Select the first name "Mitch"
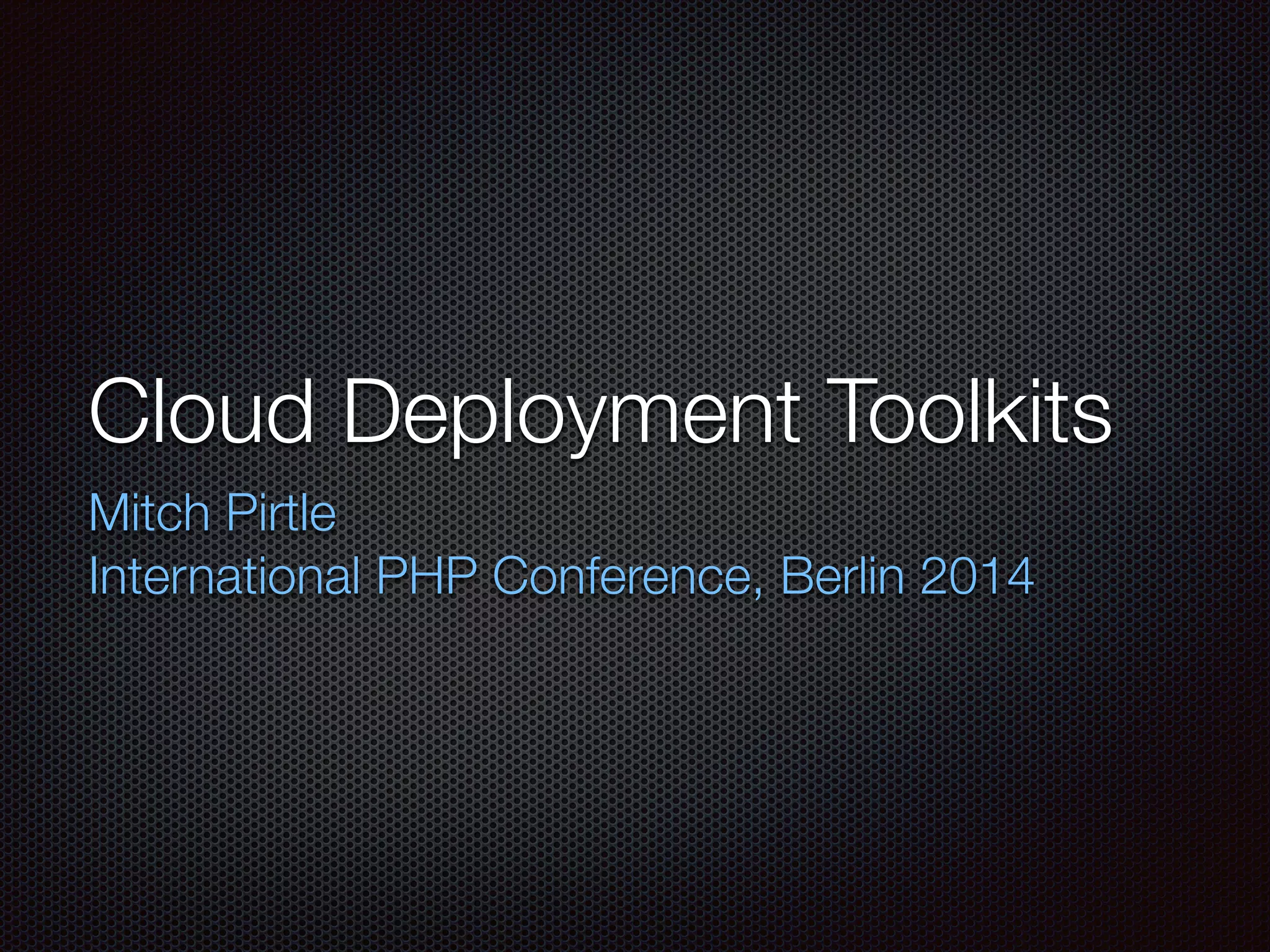The image size is (1270, 952). click(x=149, y=513)
